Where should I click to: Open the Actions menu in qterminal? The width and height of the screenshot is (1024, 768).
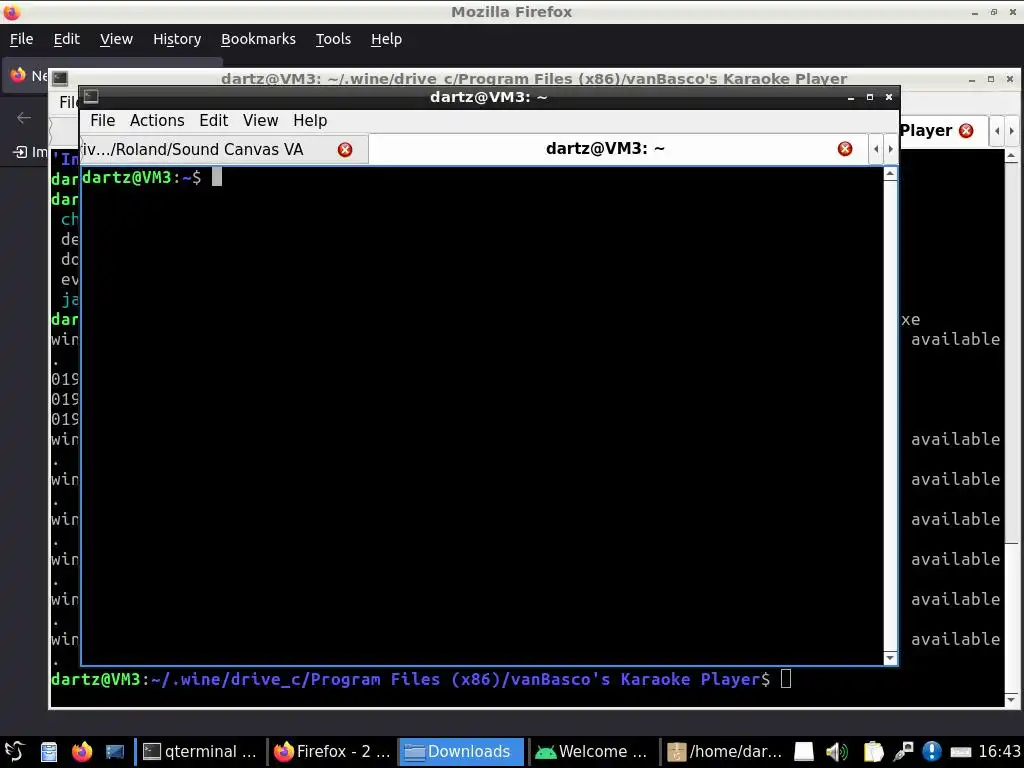point(157,121)
